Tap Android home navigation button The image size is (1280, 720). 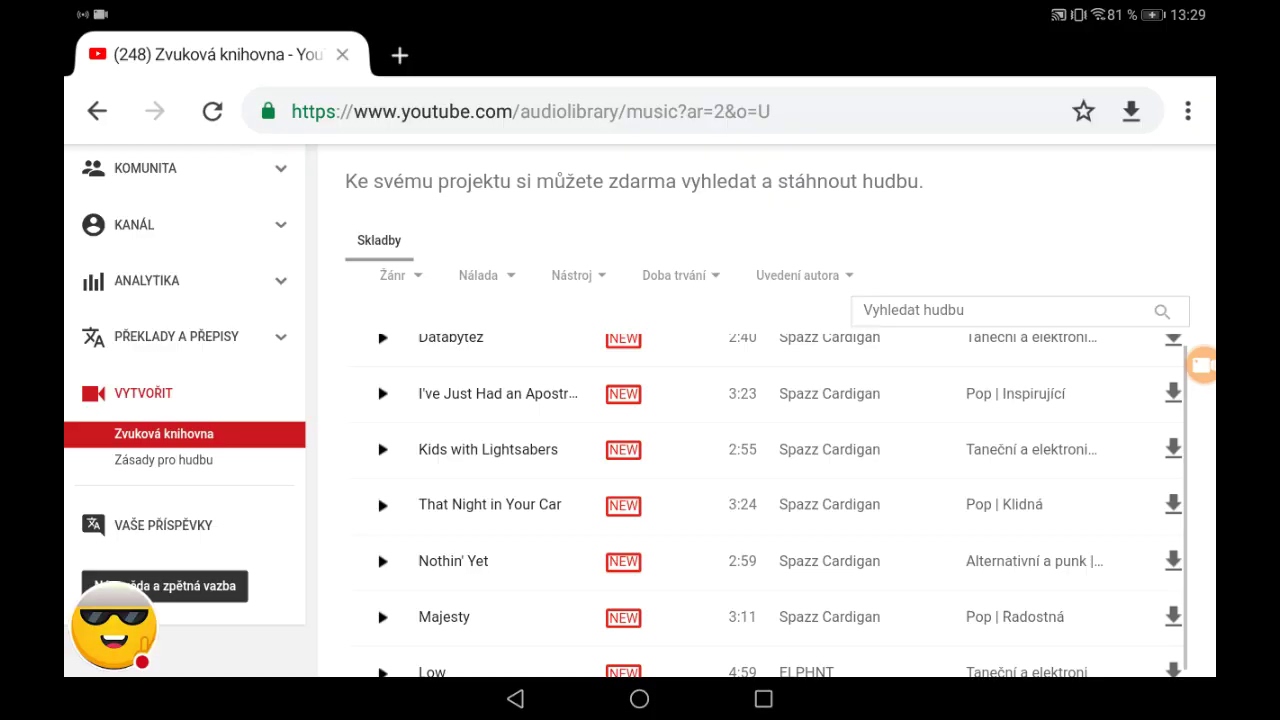[x=639, y=699]
